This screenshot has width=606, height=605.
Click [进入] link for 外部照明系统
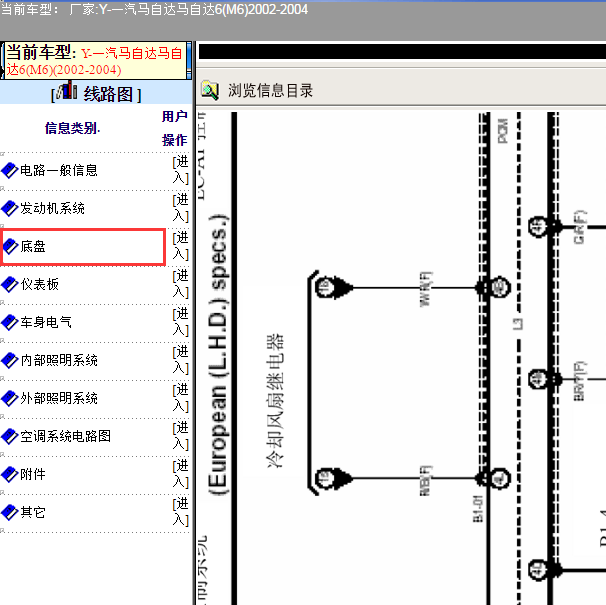point(180,398)
